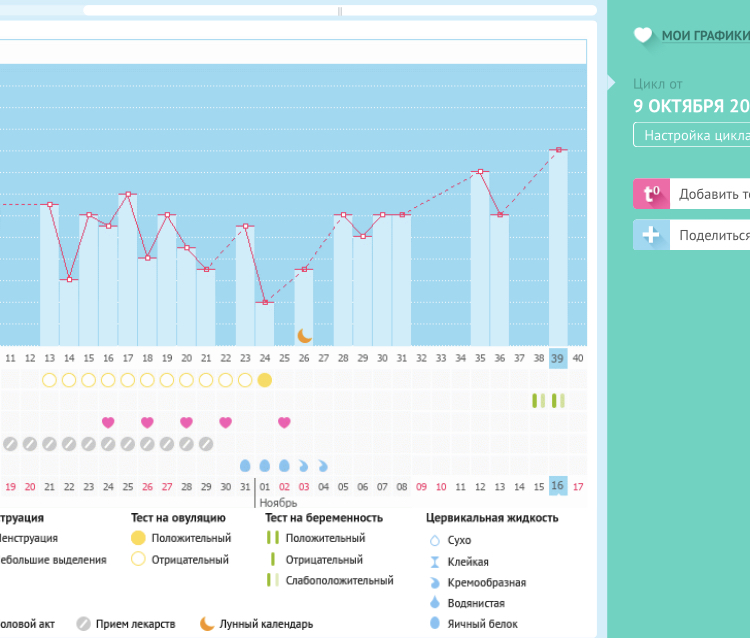Click the gray medication icon on day 21

(206, 444)
